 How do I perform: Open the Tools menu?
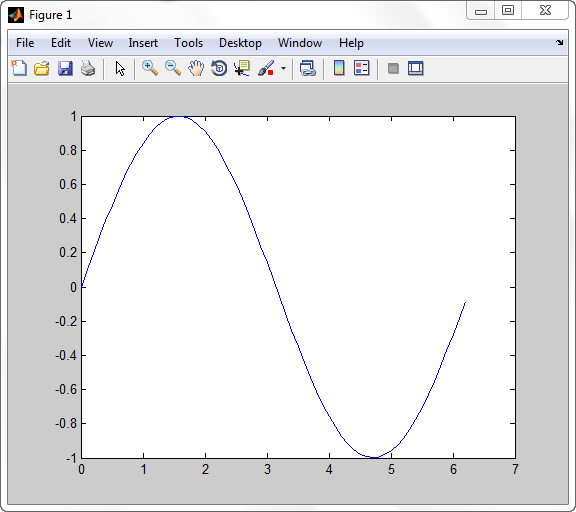pyautogui.click(x=188, y=43)
